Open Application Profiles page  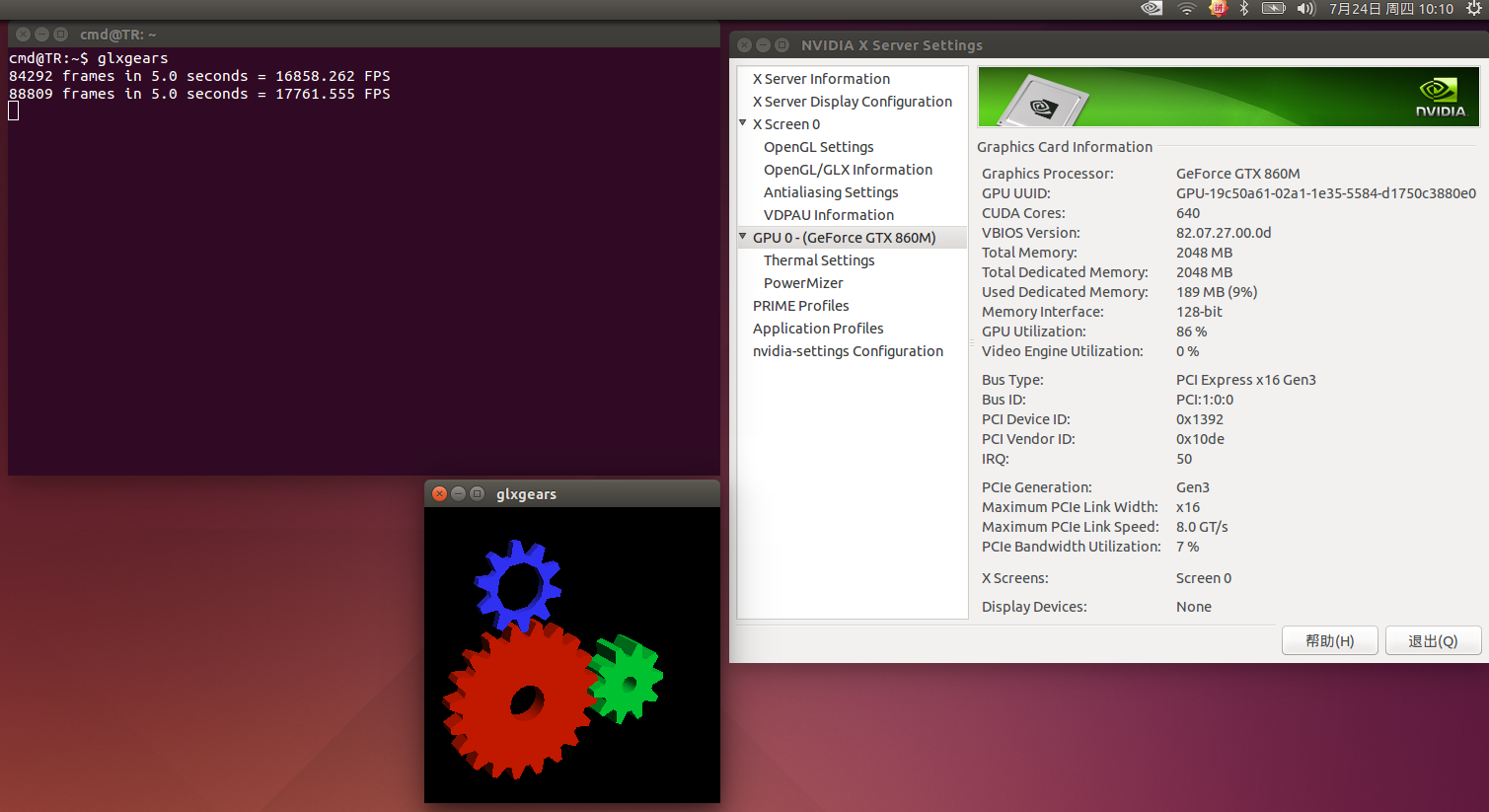tap(818, 329)
